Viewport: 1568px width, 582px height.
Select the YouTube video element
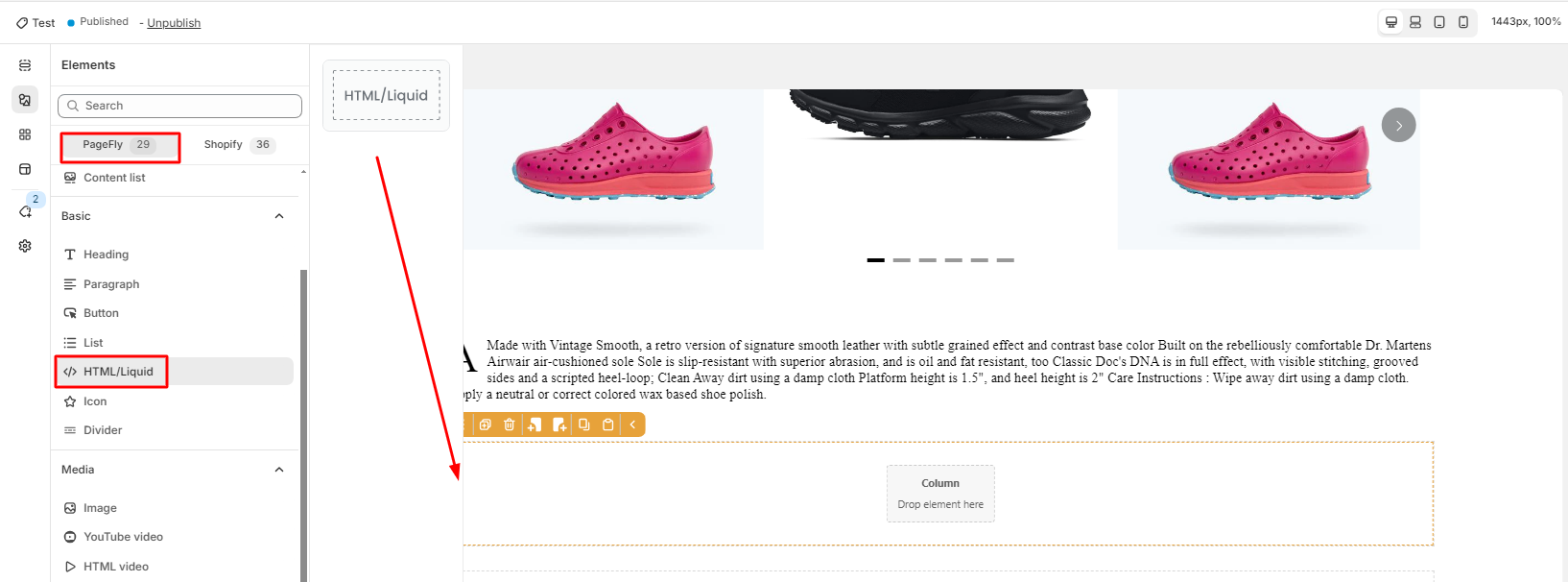pyautogui.click(x=123, y=537)
